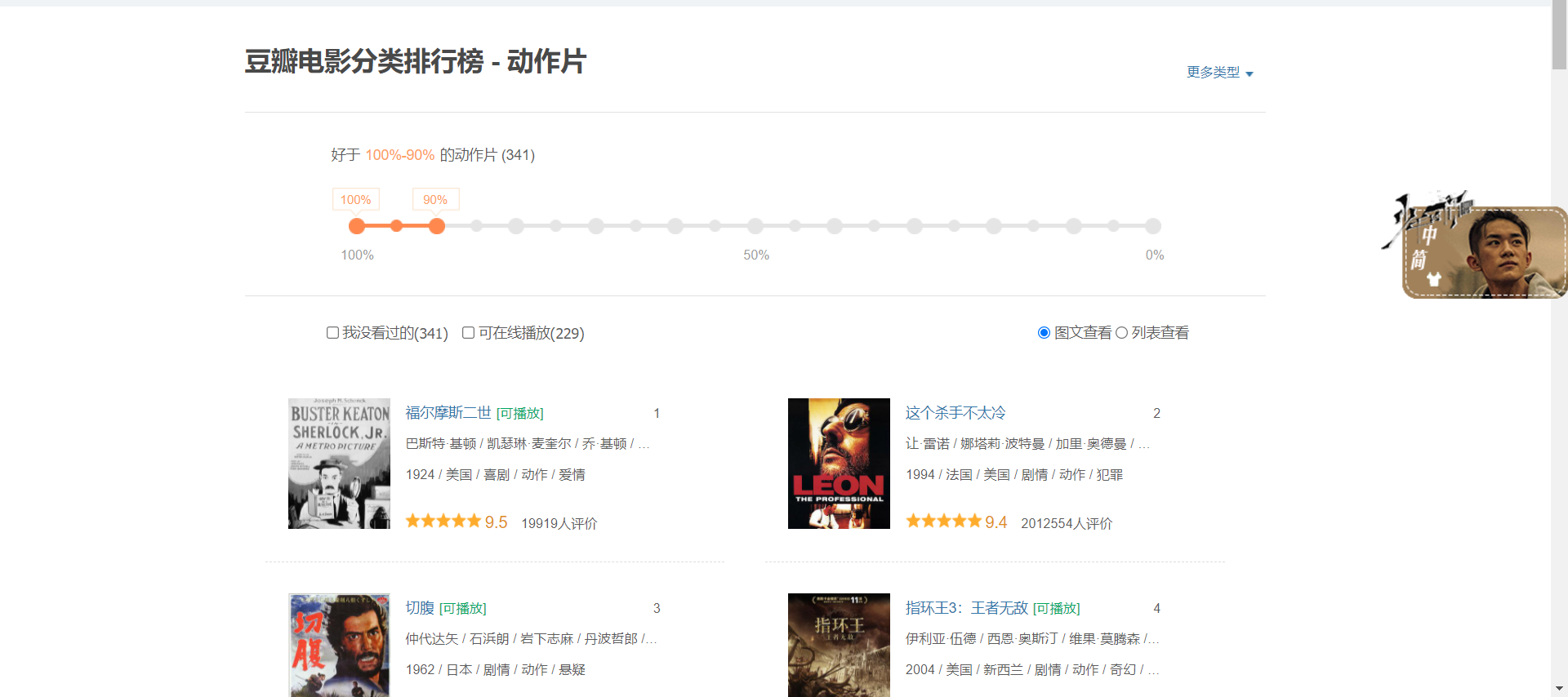Click 2012554人评价 text
The image size is (1568, 697).
[1067, 523]
